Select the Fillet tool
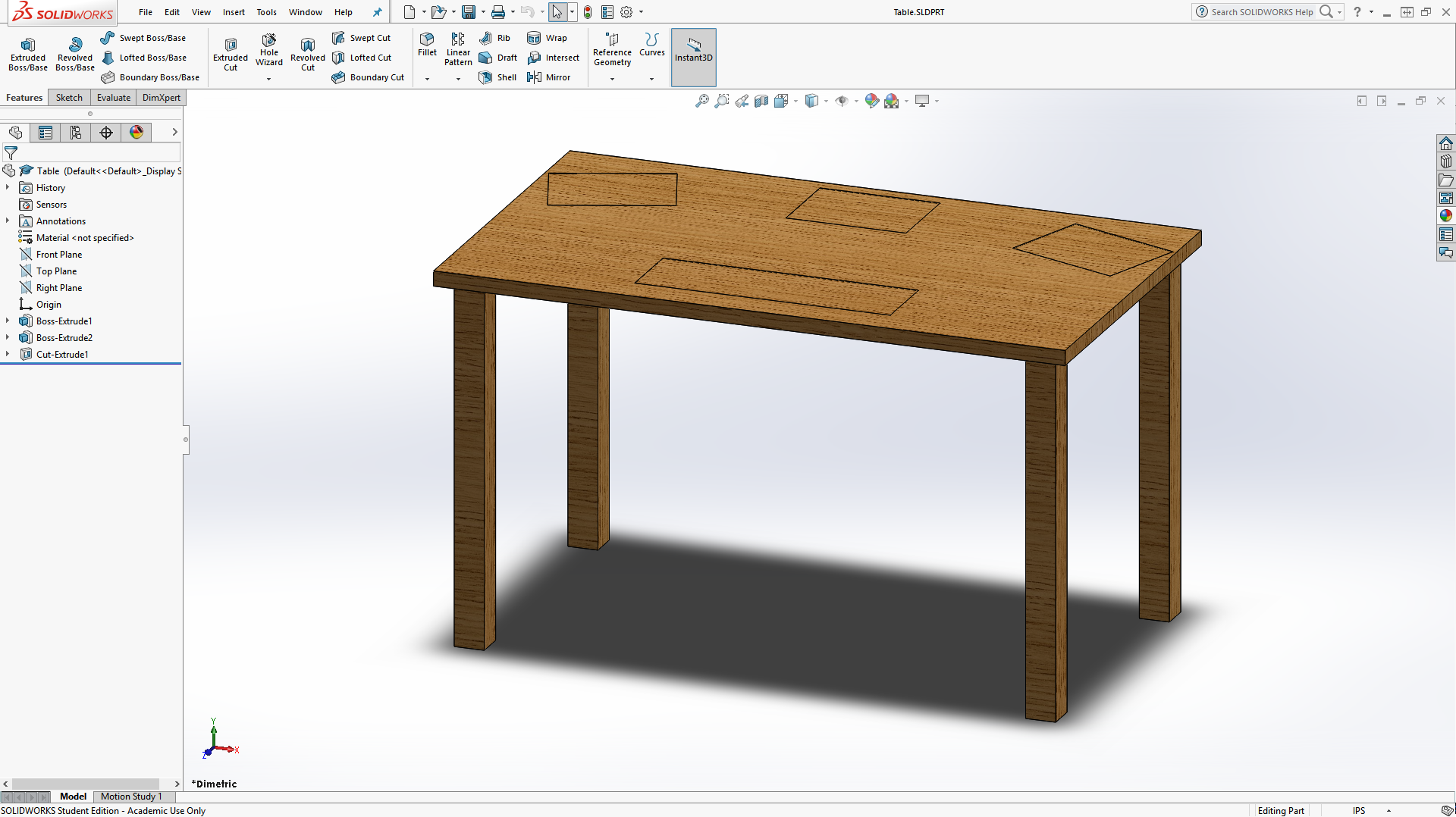Image resolution: width=1456 pixels, height=817 pixels. (427, 45)
